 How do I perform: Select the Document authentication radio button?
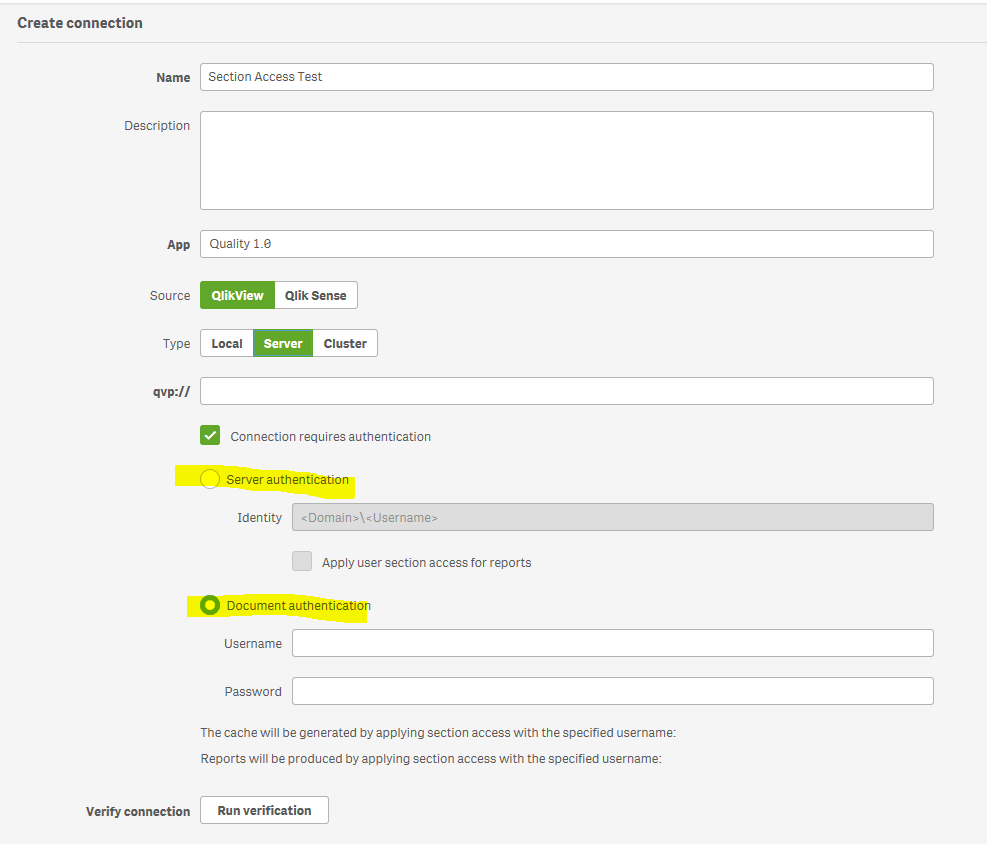[x=210, y=605]
